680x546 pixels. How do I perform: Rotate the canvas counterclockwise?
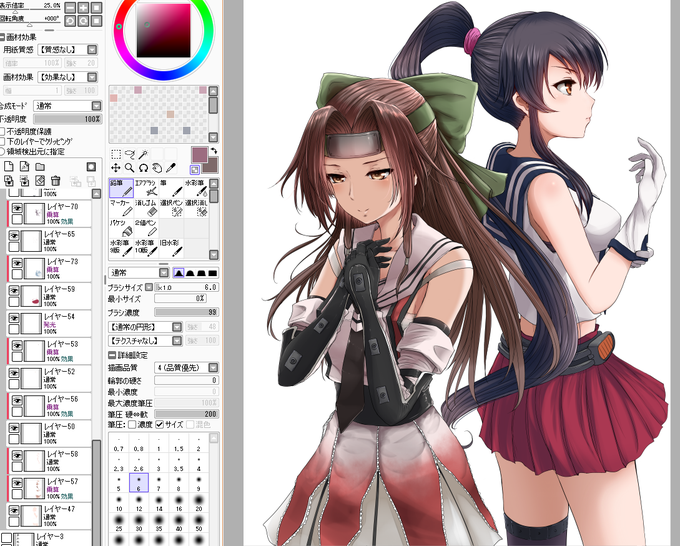[x=70, y=20]
